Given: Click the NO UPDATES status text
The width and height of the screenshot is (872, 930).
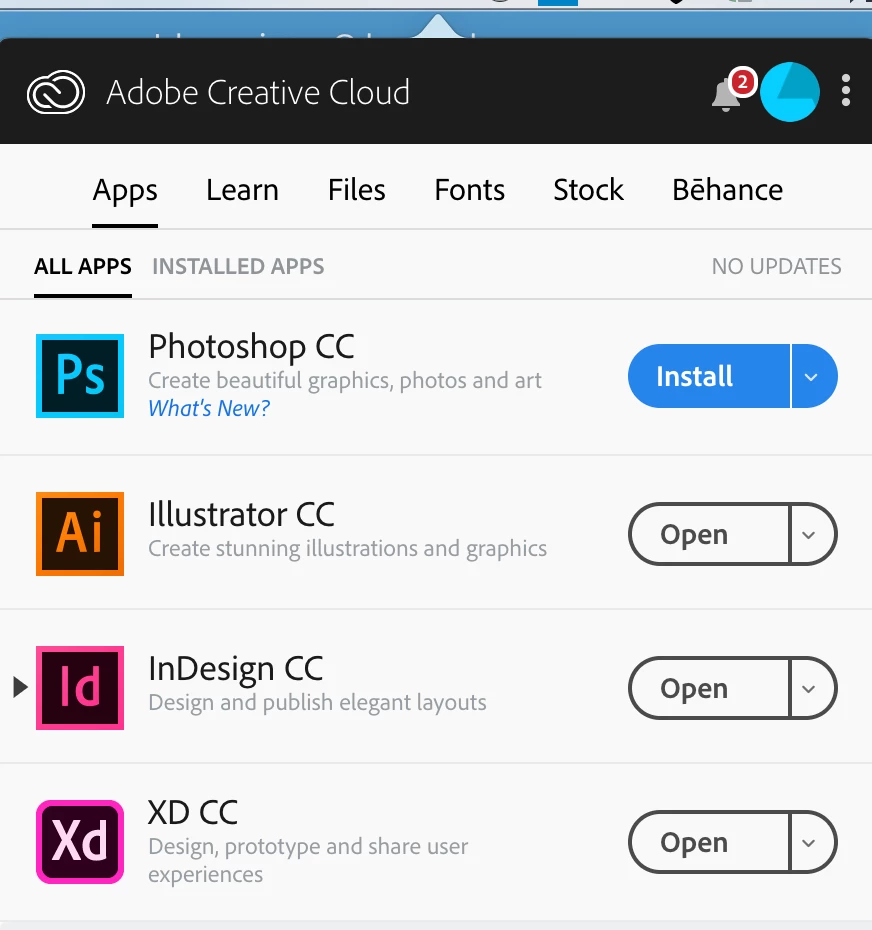Looking at the screenshot, I should pos(776,267).
